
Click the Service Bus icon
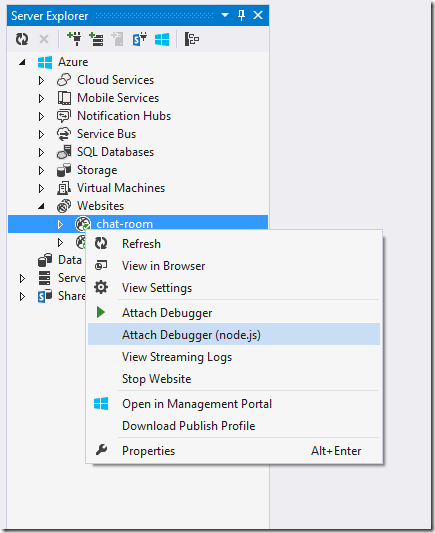tap(64, 134)
